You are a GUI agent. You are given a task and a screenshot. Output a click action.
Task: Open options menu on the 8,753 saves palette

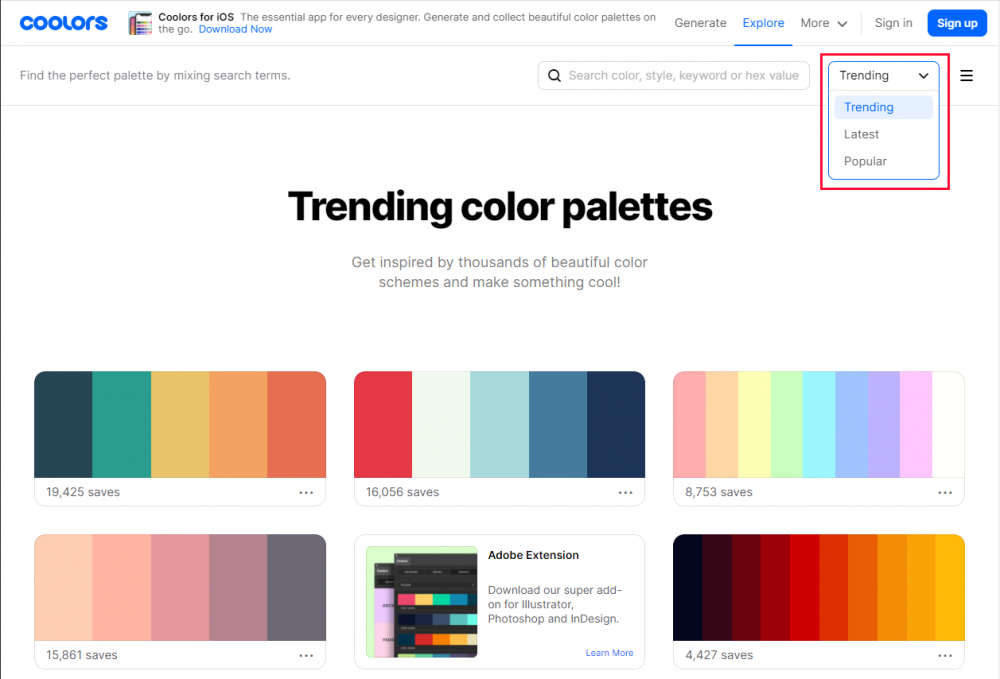click(945, 492)
